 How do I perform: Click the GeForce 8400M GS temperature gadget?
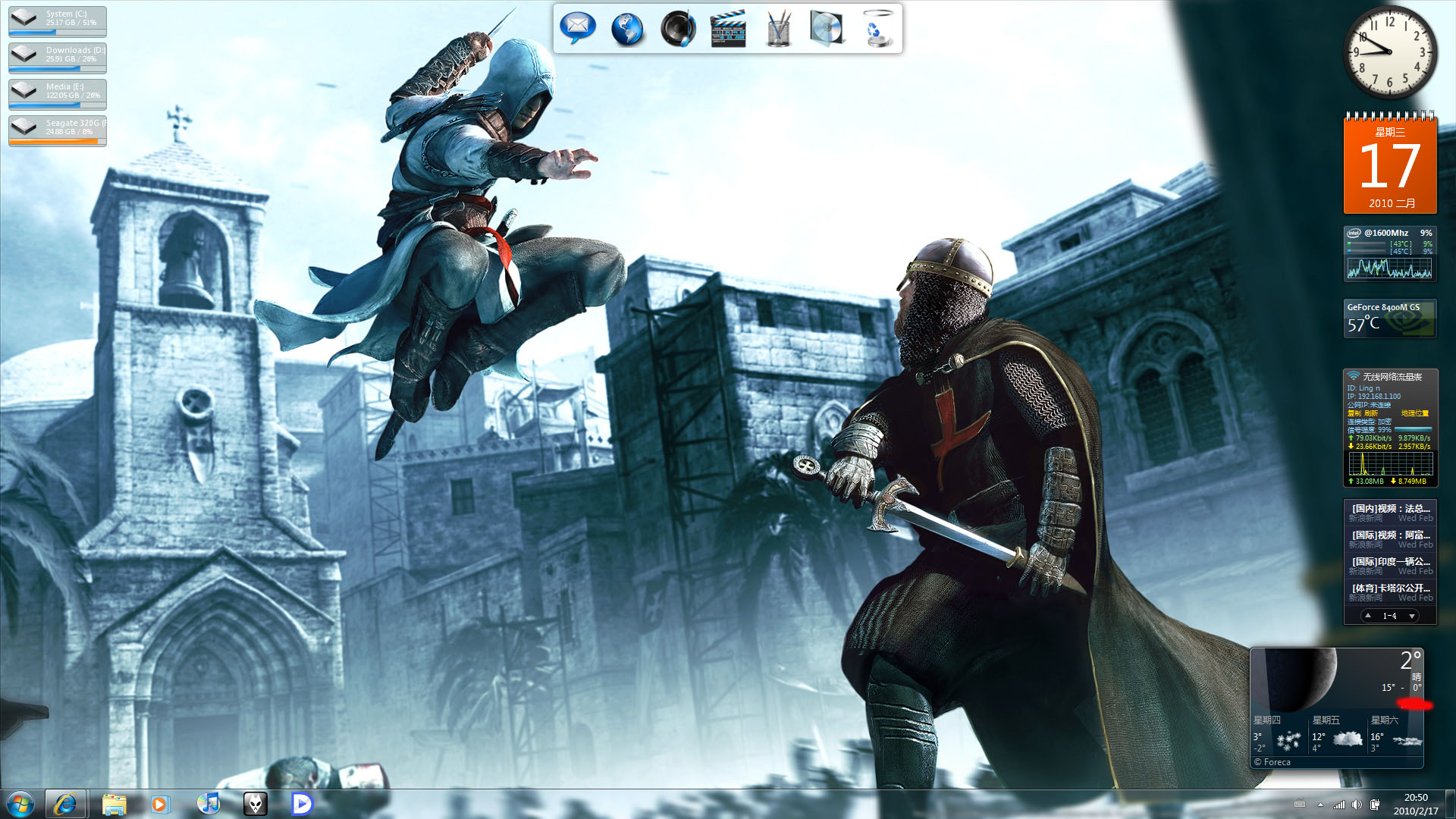point(1390,318)
